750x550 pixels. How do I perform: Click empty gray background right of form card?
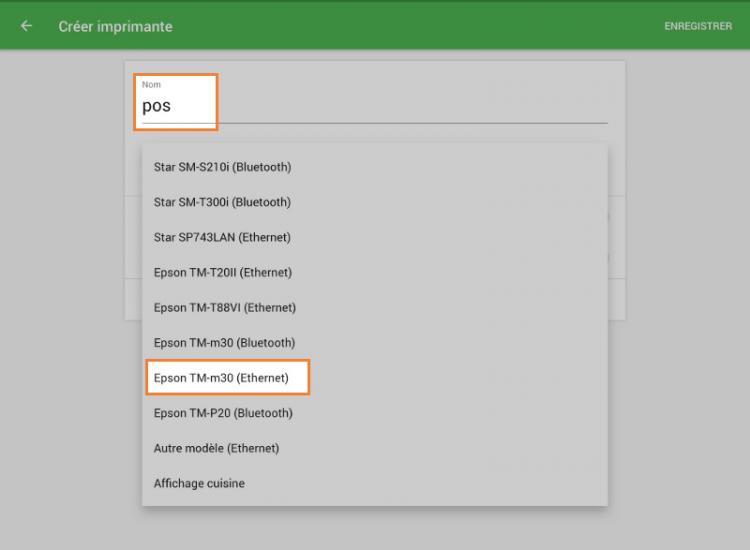[690, 300]
